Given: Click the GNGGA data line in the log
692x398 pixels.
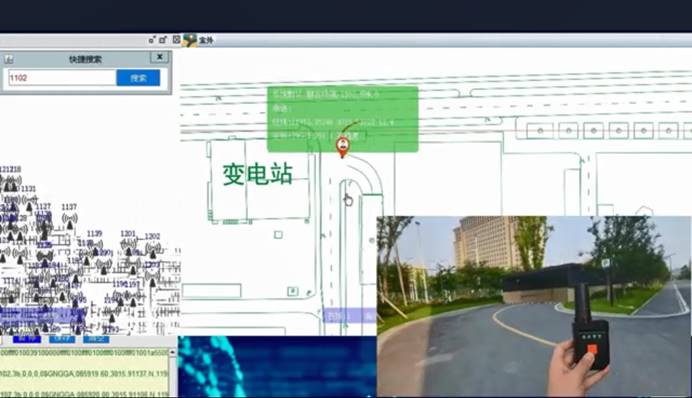Looking at the screenshot, I should [x=84, y=373].
